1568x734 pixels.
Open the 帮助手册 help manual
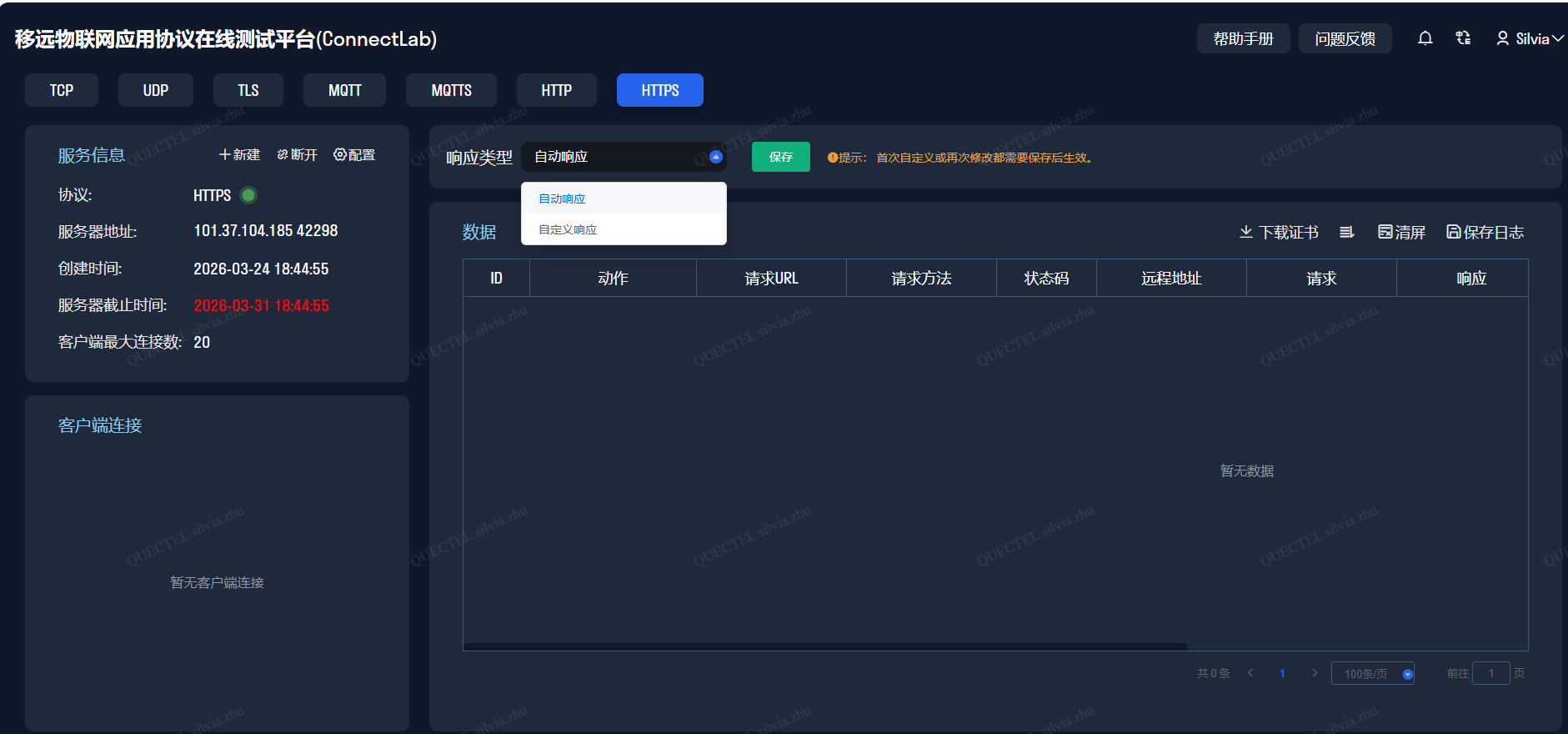pos(1243,38)
